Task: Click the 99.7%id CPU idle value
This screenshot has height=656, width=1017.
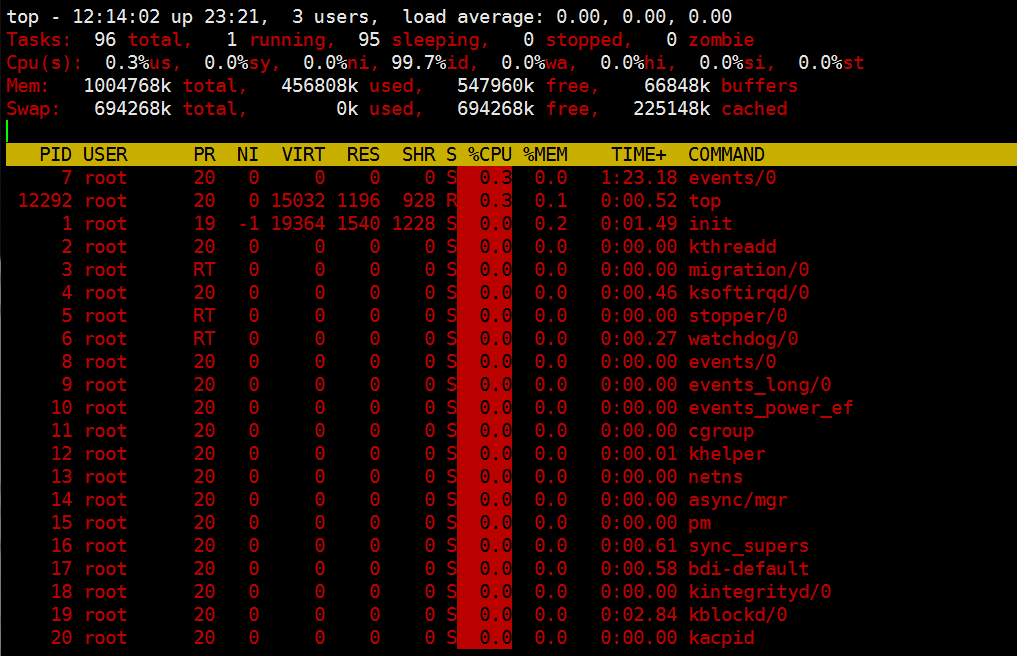Action: pos(435,63)
